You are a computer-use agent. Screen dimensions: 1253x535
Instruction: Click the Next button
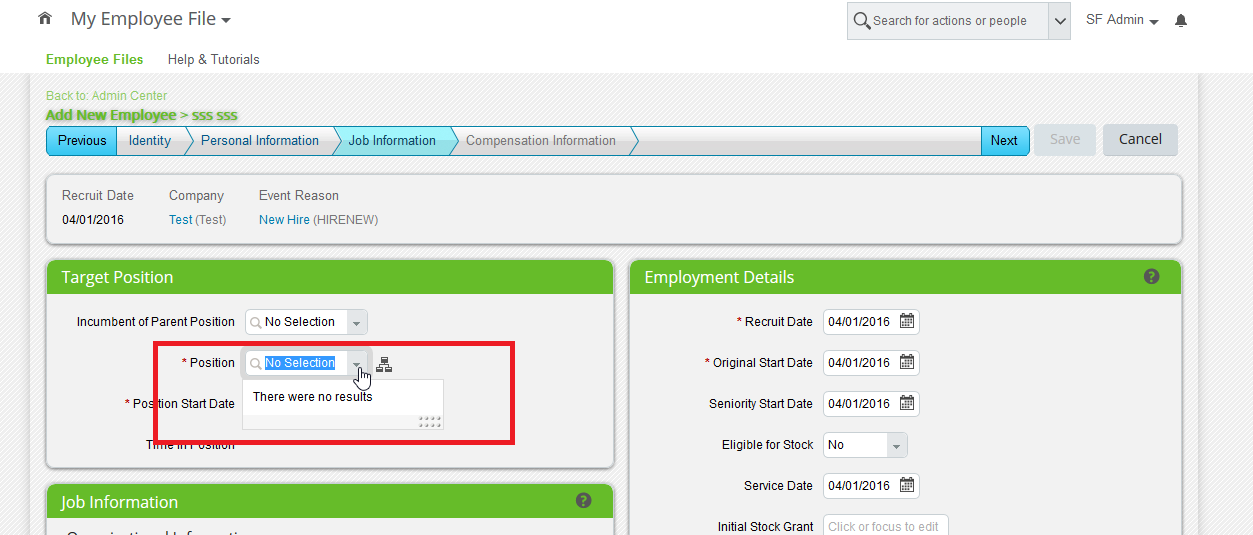pyautogui.click(x=1004, y=141)
